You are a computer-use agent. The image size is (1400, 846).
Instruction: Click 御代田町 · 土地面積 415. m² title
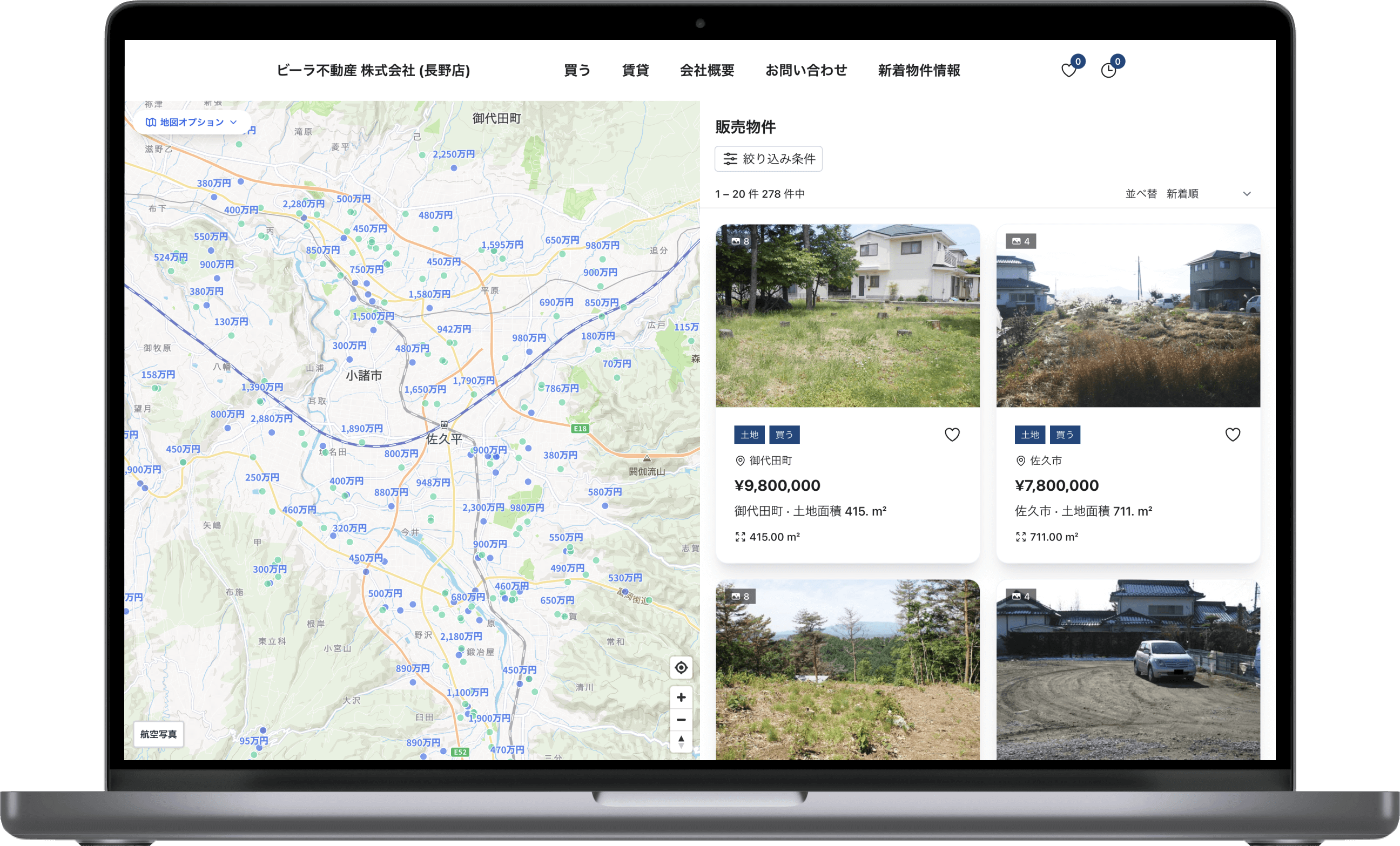point(810,511)
